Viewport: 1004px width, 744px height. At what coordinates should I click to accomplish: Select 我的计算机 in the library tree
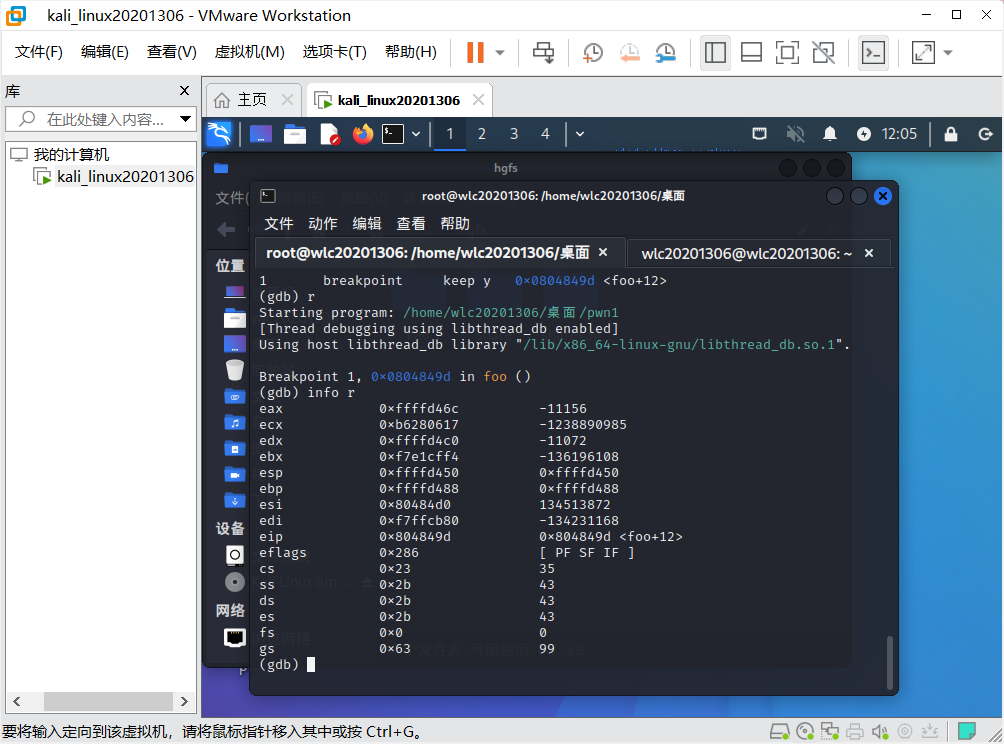71,154
